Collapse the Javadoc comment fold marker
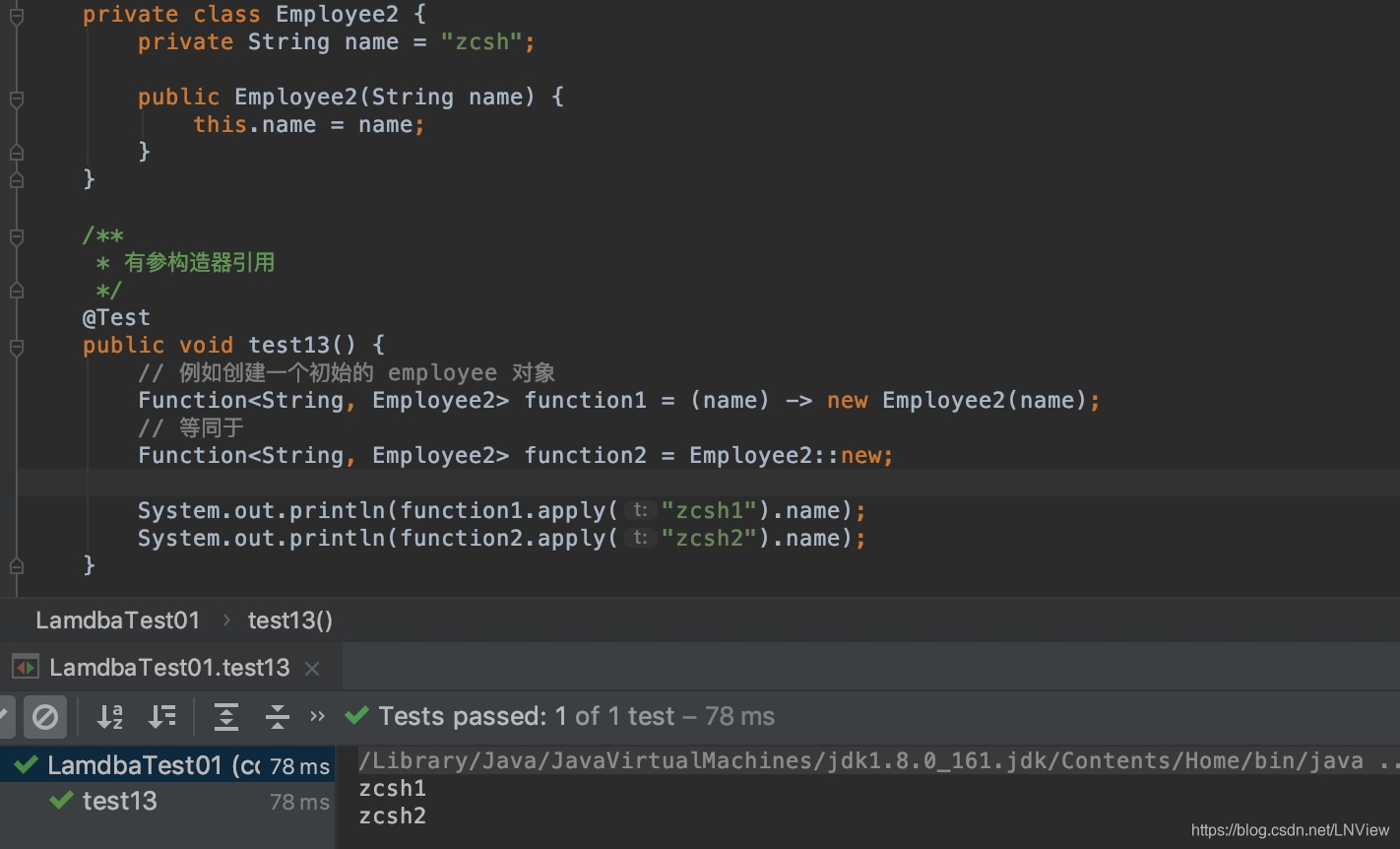The image size is (1400, 849). coord(16,236)
